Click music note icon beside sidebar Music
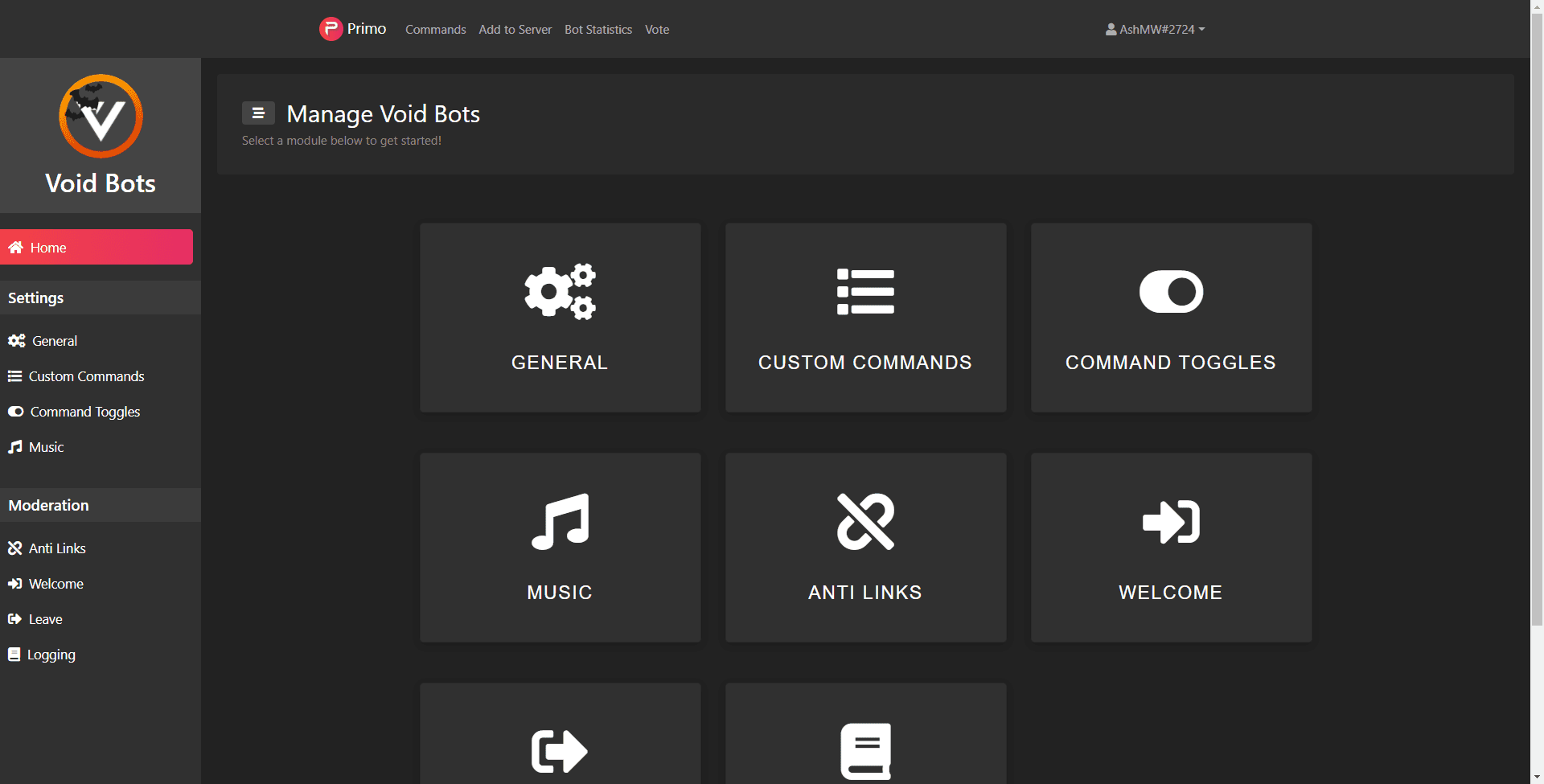Image resolution: width=1544 pixels, height=784 pixels. pyautogui.click(x=14, y=447)
